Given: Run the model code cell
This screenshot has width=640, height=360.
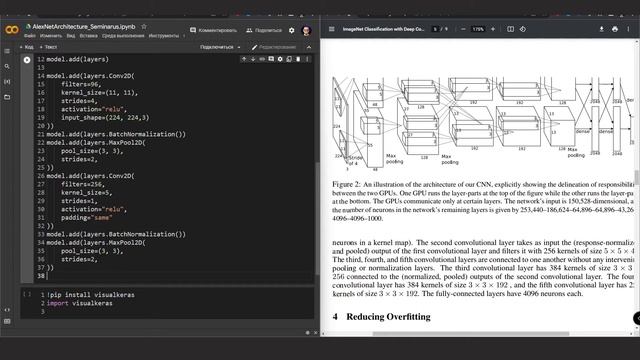Looking at the screenshot, I should tap(27, 60).
